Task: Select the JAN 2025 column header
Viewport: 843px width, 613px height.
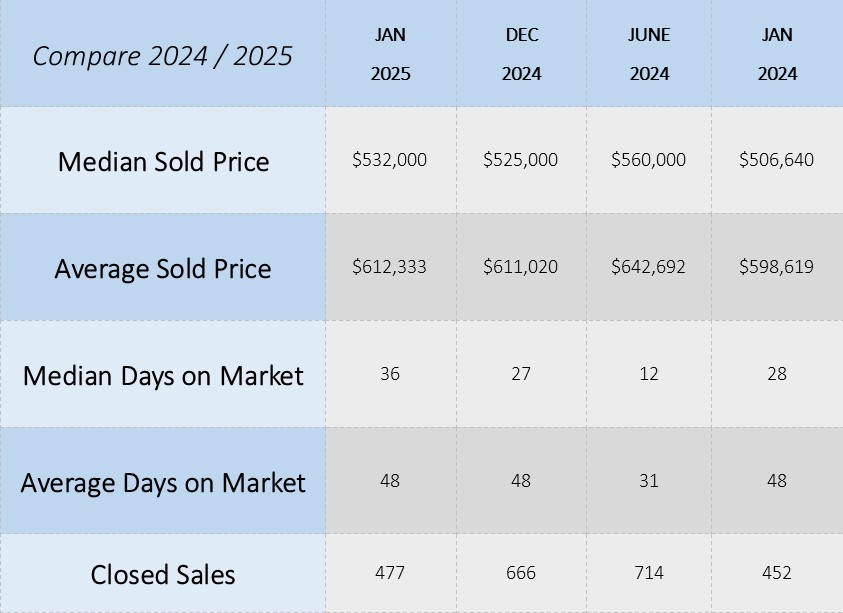Action: point(390,54)
